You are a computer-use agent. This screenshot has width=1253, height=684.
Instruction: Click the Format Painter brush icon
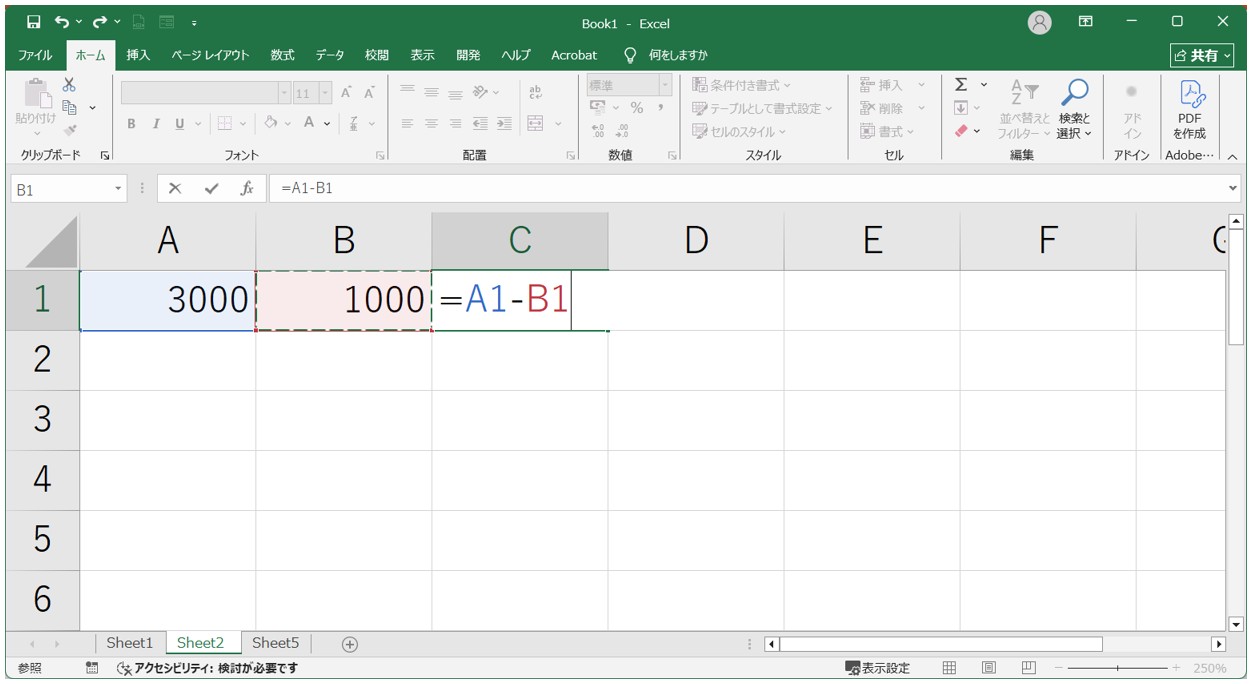[x=69, y=130]
